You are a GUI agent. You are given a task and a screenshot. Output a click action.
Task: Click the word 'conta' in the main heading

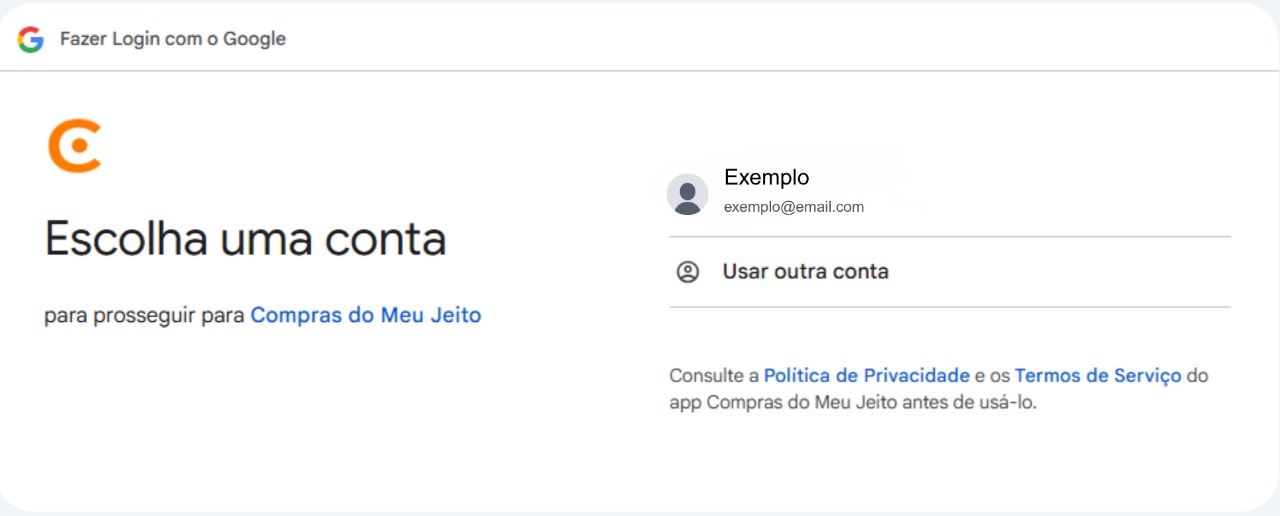387,240
